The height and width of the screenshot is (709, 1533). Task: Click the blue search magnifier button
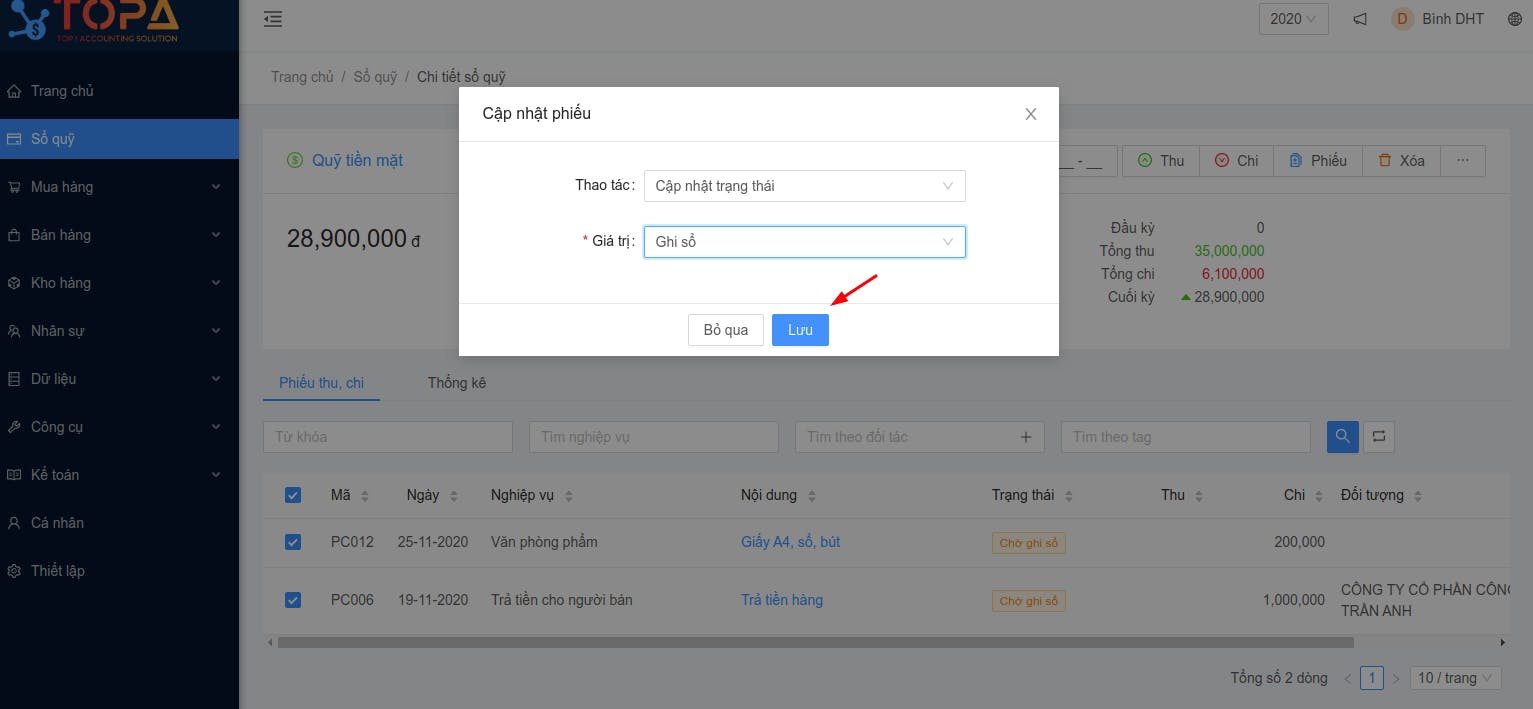point(1343,436)
